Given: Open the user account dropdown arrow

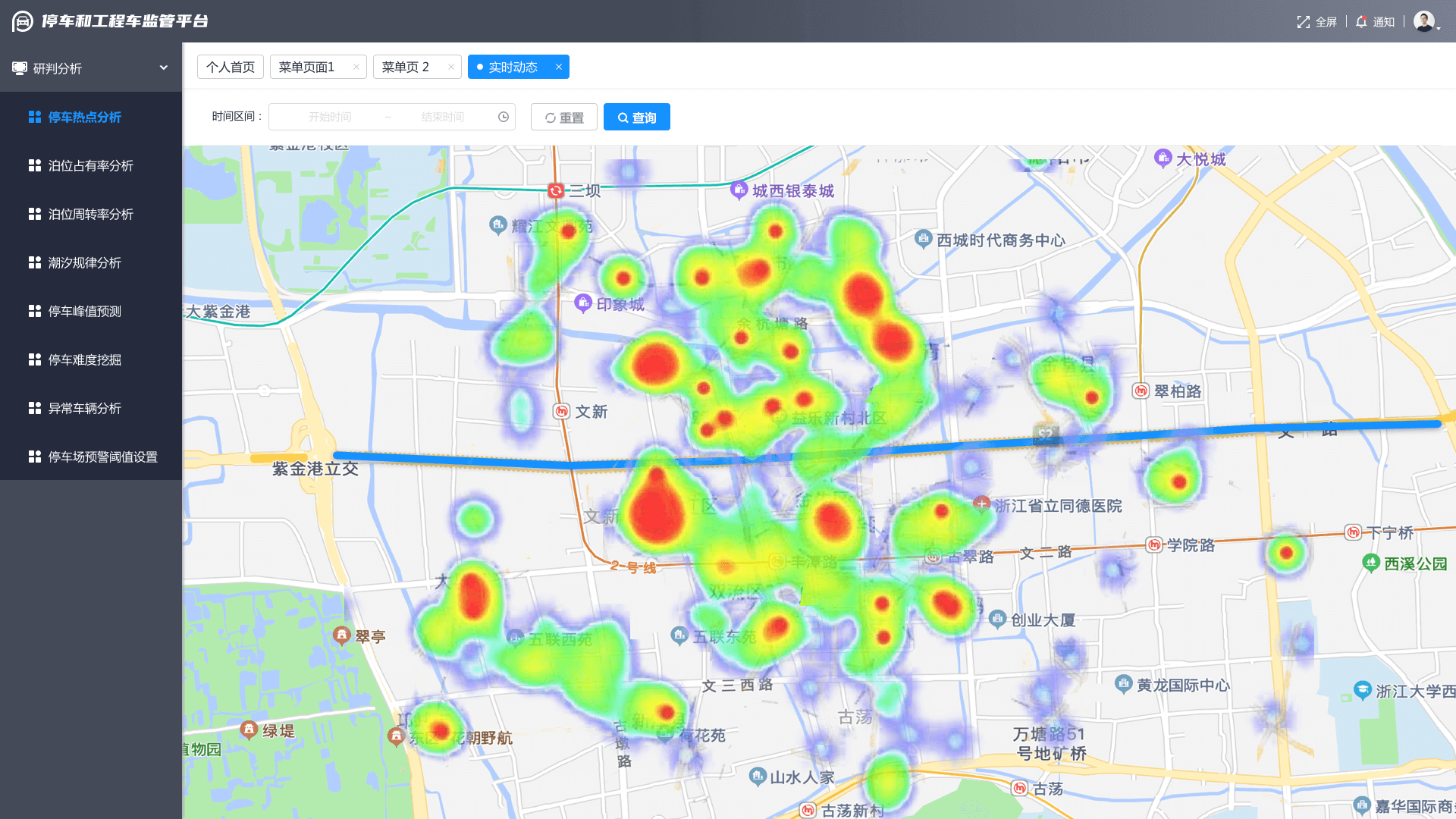Looking at the screenshot, I should (1439, 27).
